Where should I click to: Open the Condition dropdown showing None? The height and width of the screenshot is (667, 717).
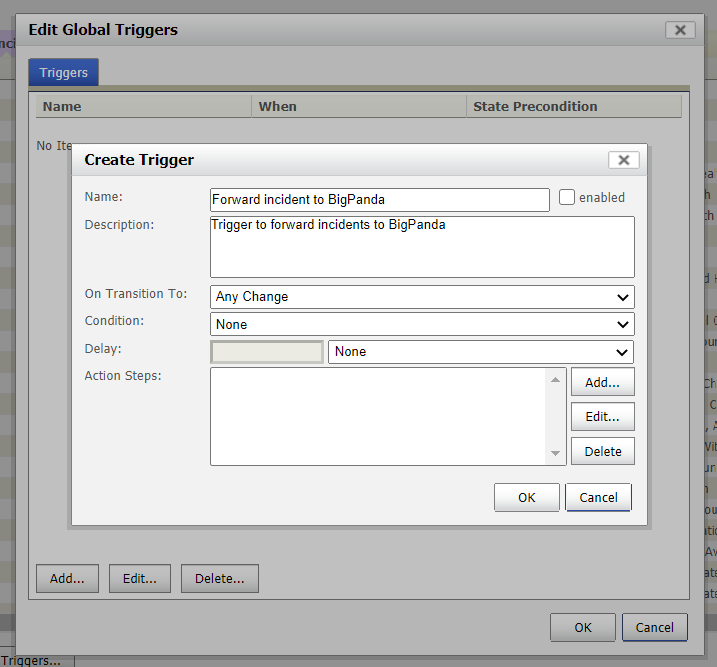point(422,325)
